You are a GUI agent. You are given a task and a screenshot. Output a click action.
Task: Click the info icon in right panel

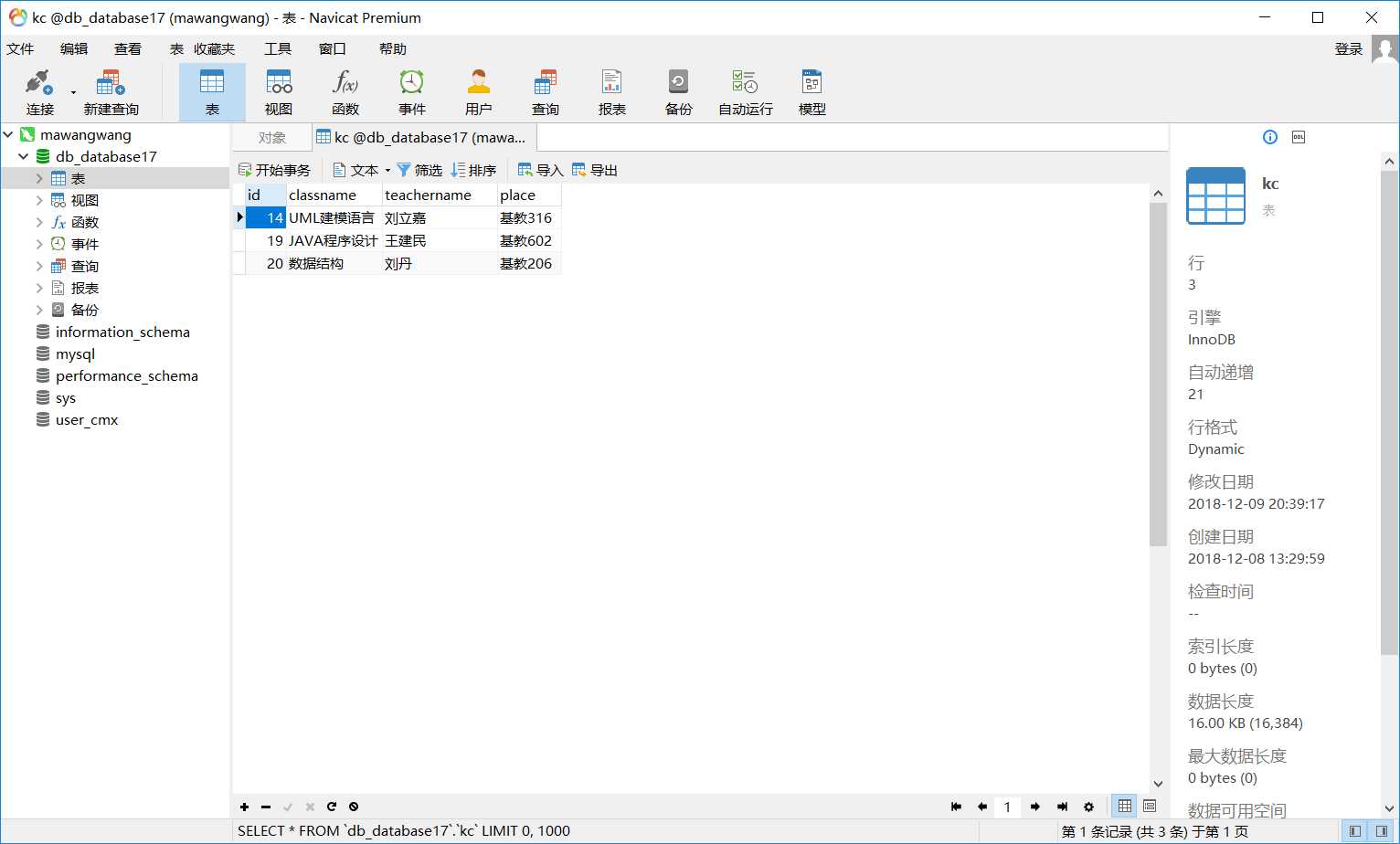point(1270,137)
